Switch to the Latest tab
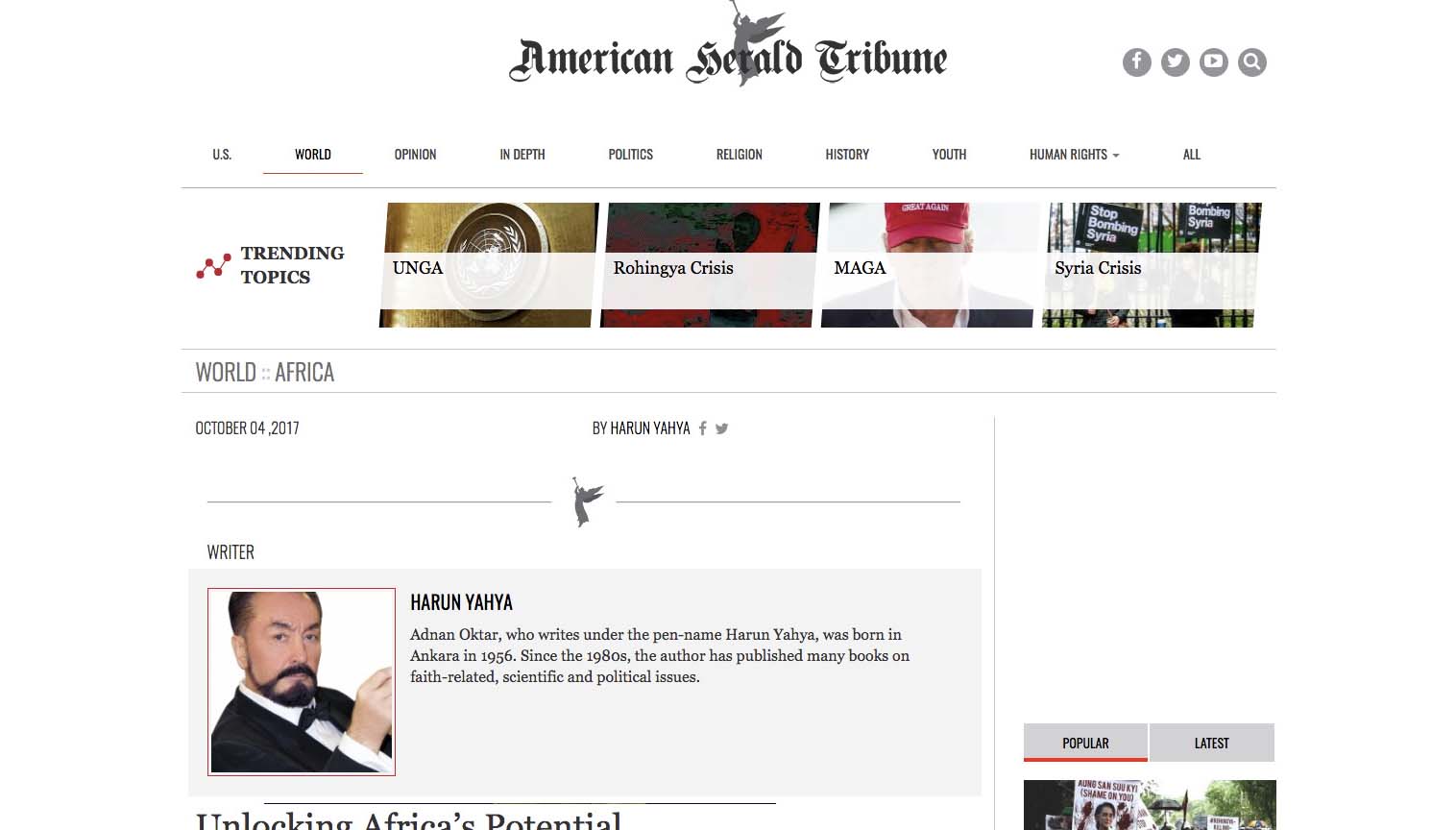 (1211, 743)
